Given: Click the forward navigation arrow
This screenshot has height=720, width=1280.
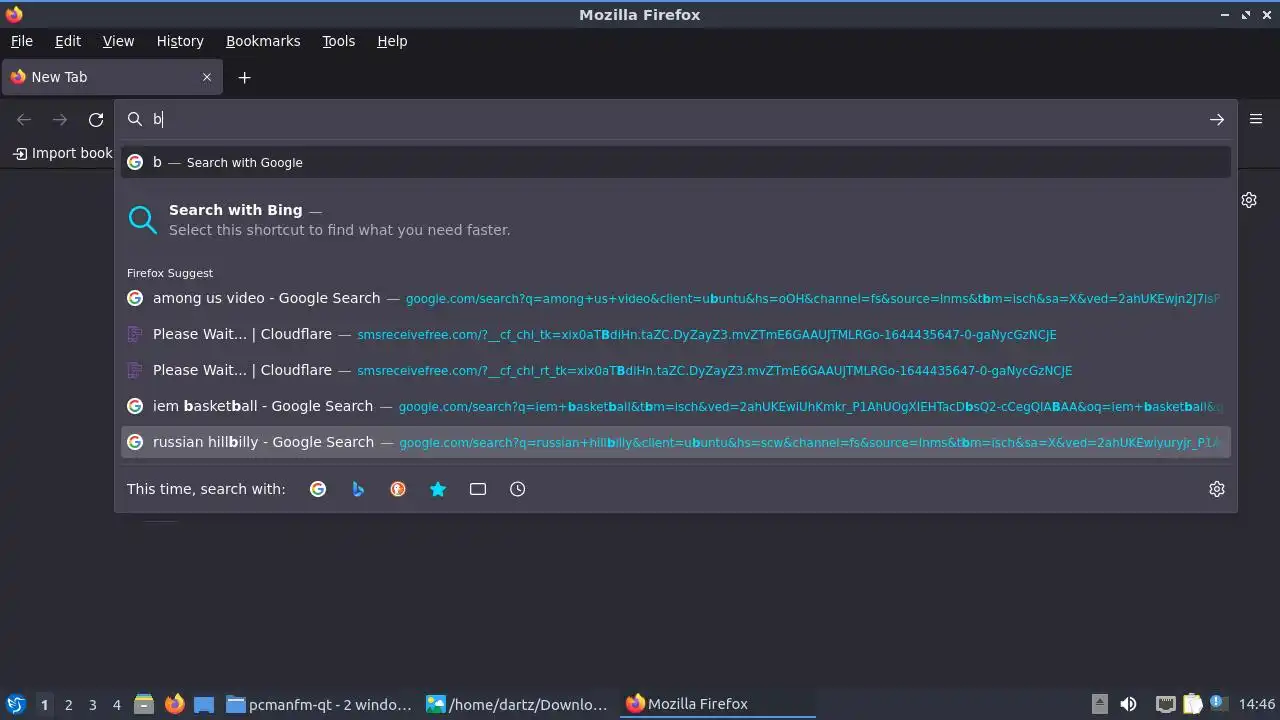Looking at the screenshot, I should click(60, 120).
